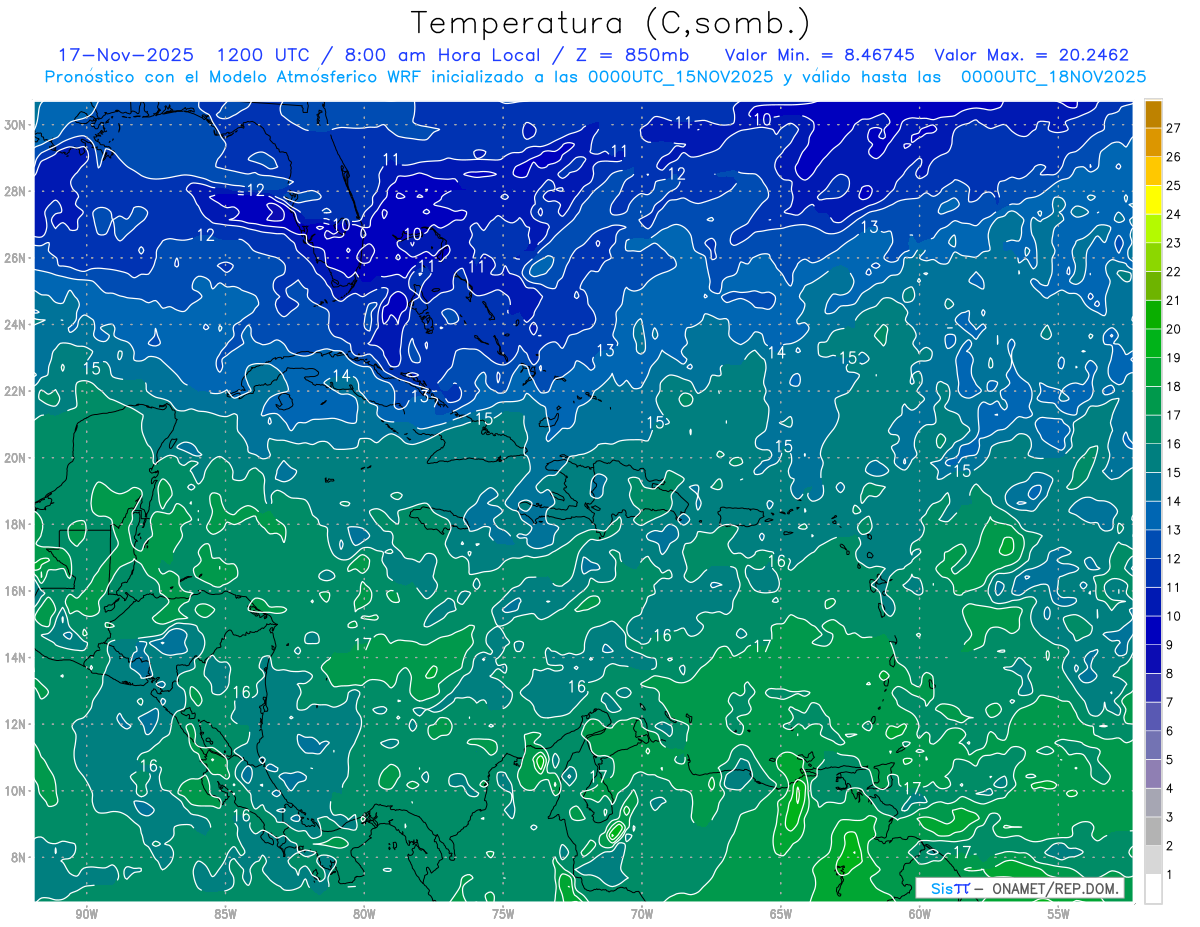Click the 28N latitude axis label
Screen dimensions: 1200x927
16,191
